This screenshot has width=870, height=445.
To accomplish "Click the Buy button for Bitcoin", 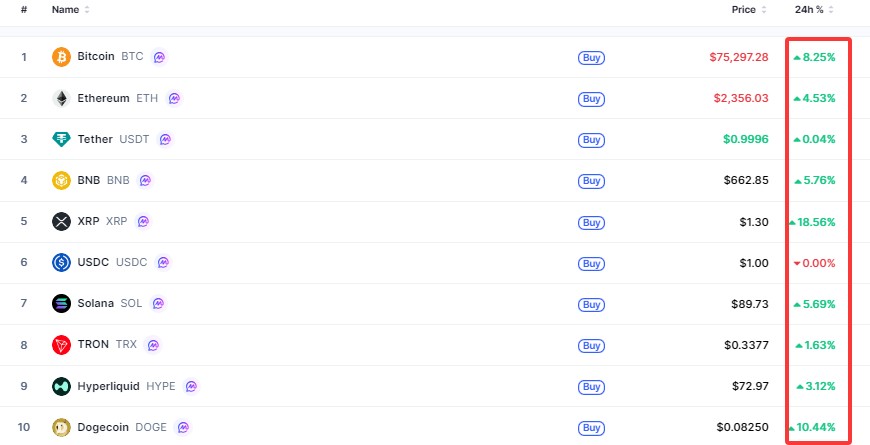I will pos(591,58).
